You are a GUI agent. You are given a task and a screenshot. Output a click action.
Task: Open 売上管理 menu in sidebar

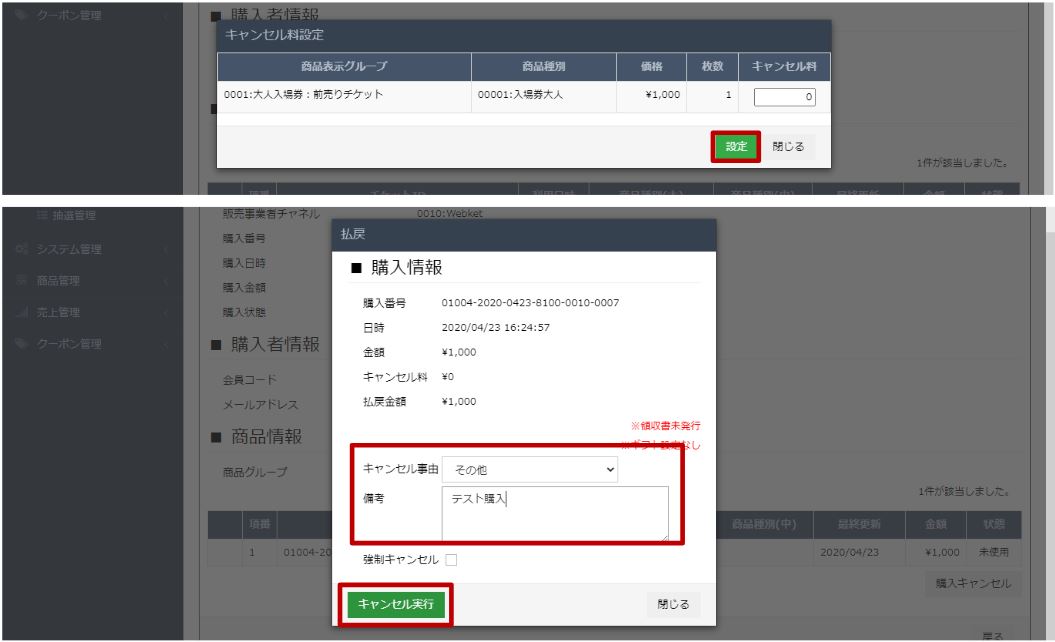click(x=58, y=313)
